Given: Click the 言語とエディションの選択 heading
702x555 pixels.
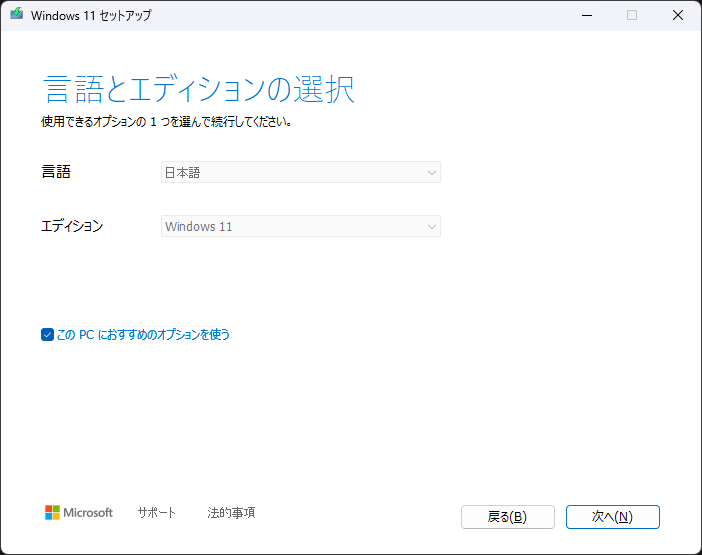Looking at the screenshot, I should [199, 90].
